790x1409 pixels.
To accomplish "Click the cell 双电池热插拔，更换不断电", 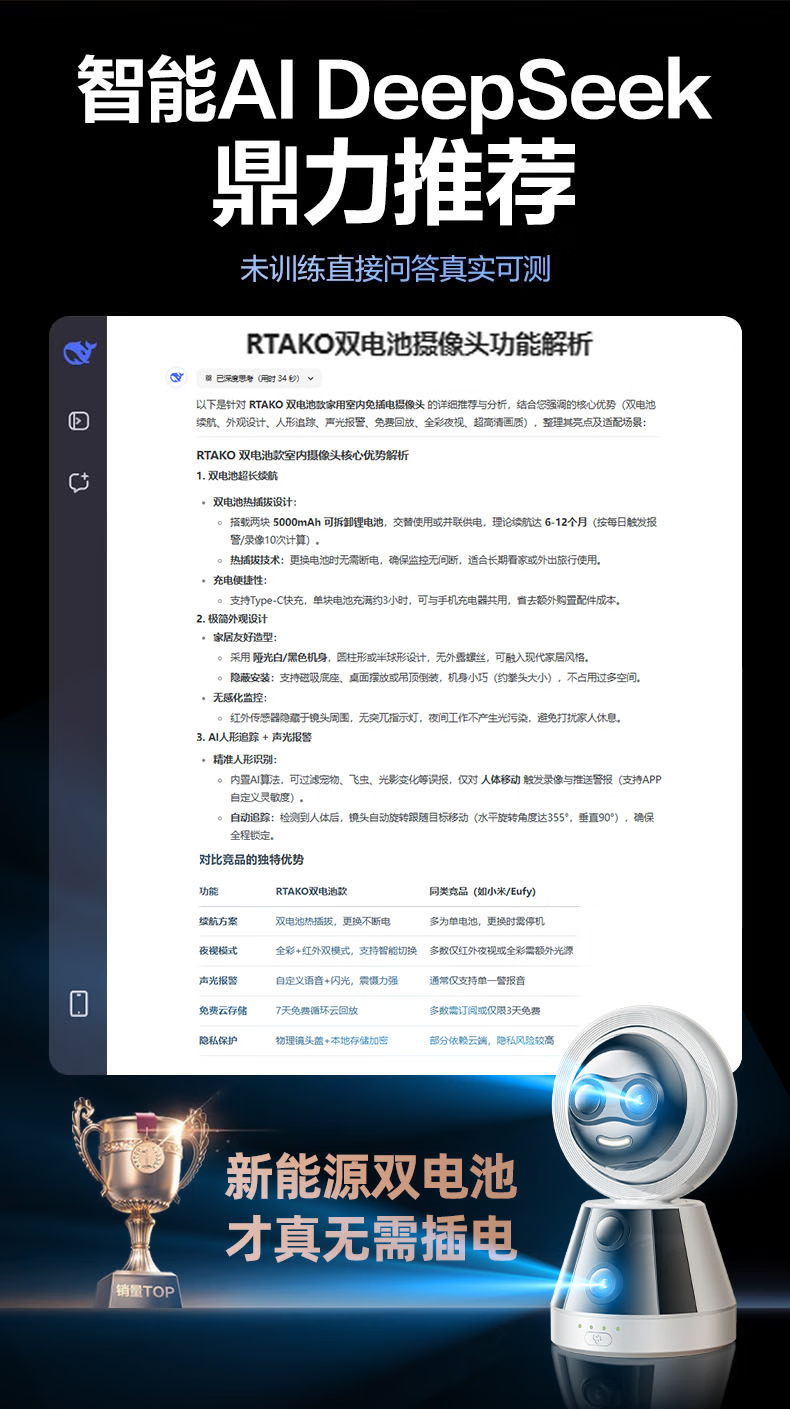I will pyautogui.click(x=333, y=920).
